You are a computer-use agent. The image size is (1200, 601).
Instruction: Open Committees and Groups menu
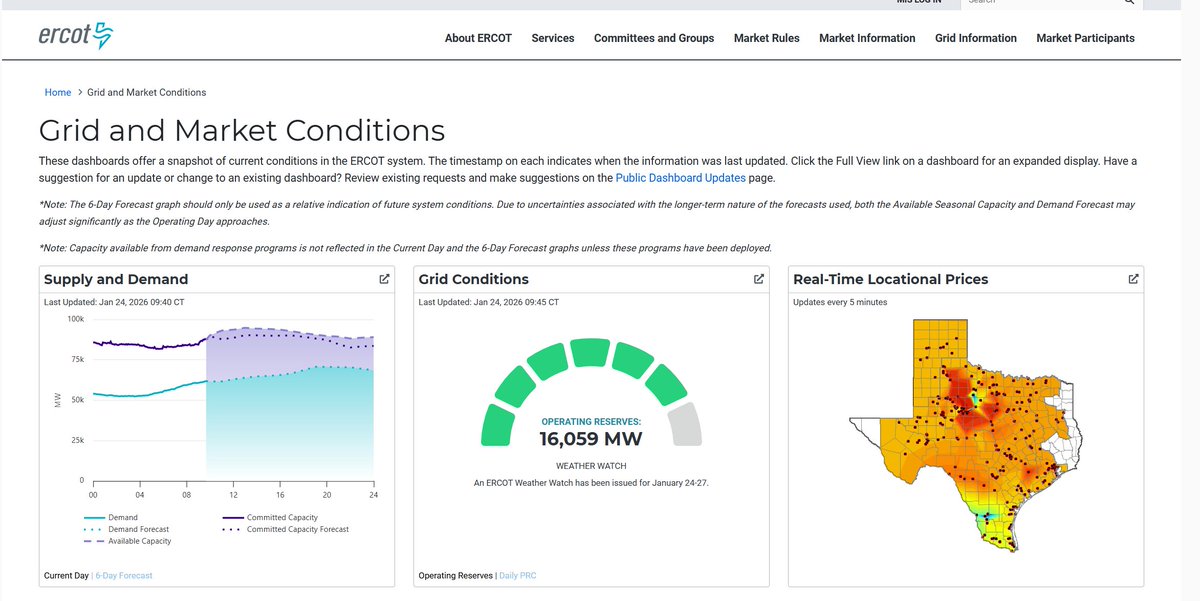(654, 38)
